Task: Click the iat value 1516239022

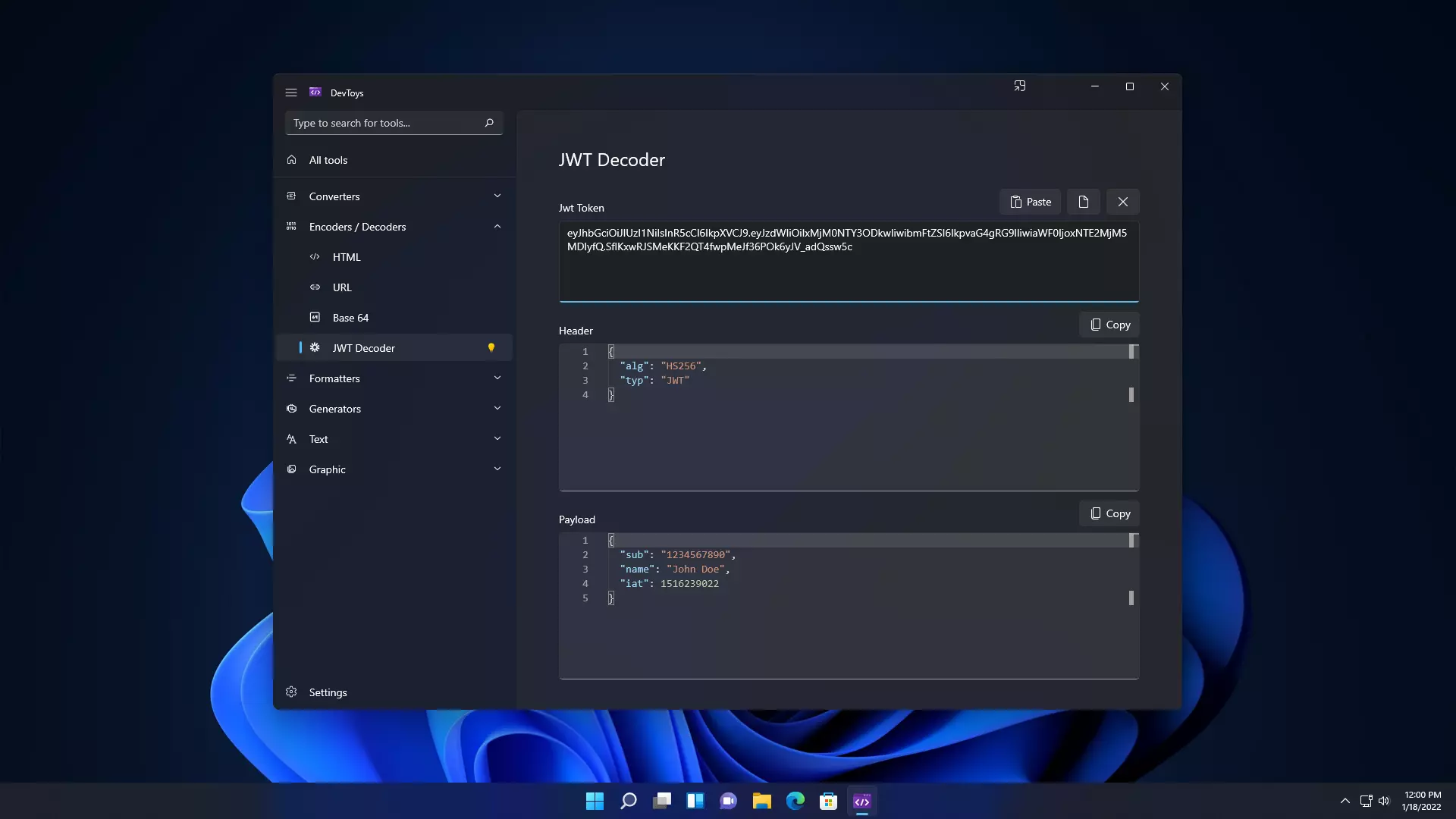Action: 689,584
